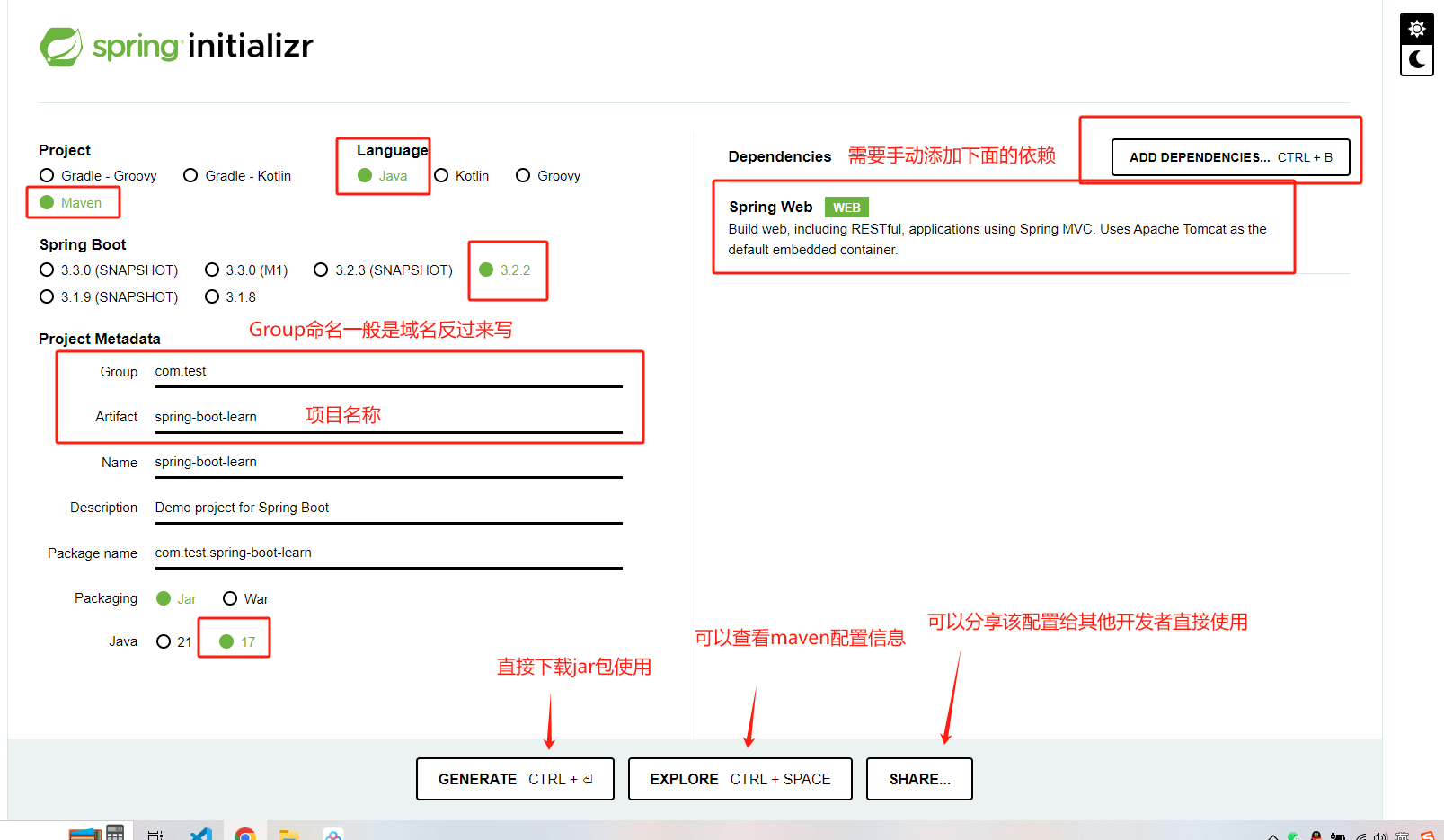Switch to light theme with sun icon
The image size is (1444, 840).
coord(1416,29)
